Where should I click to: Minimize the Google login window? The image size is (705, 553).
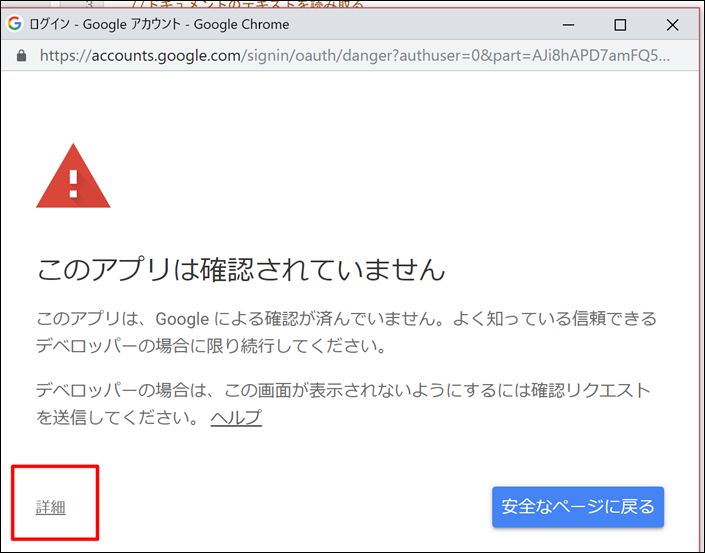(568, 25)
